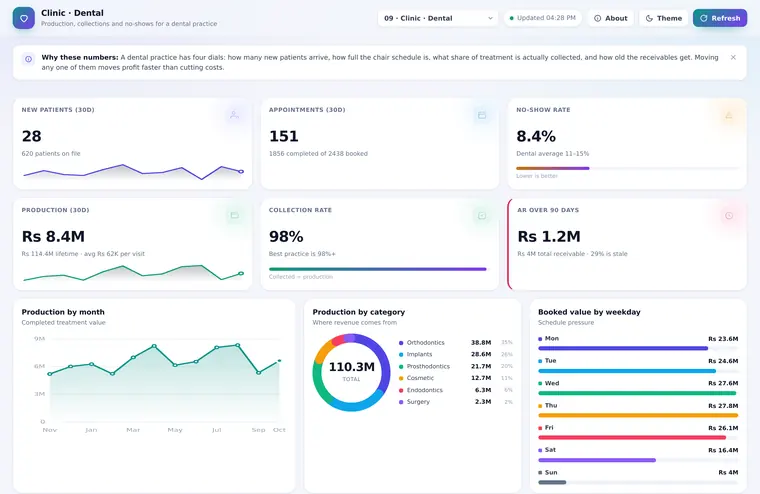Open the 09 · Clinic · Dental dropdown

coord(438,18)
